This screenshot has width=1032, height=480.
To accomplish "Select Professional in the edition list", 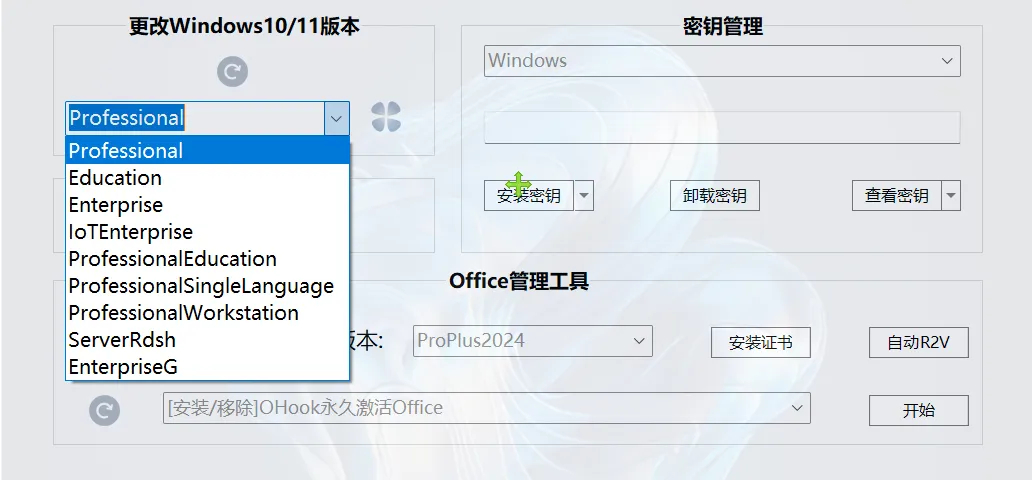I will 207,151.
